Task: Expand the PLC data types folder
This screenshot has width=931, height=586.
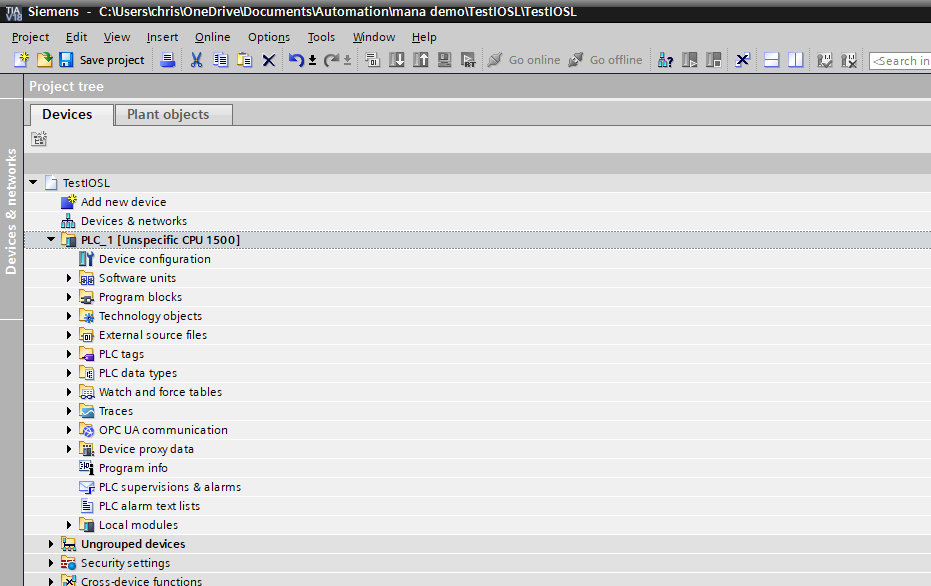Action: [x=69, y=373]
